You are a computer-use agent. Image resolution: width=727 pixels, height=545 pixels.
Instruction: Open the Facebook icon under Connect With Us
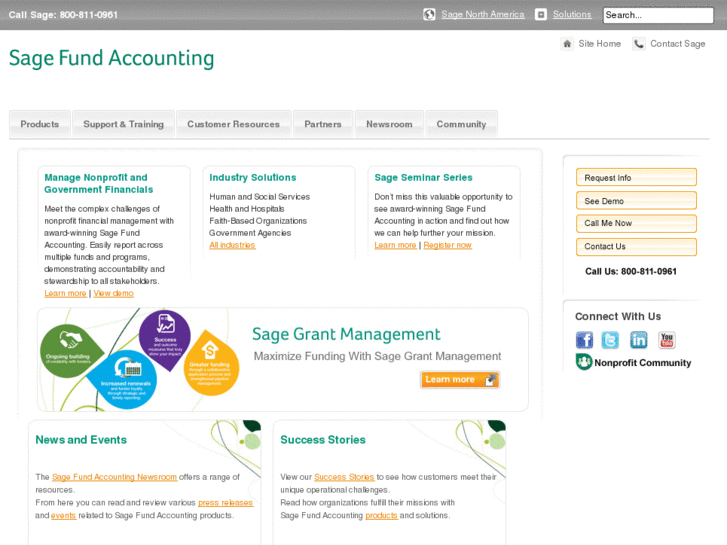pos(585,340)
